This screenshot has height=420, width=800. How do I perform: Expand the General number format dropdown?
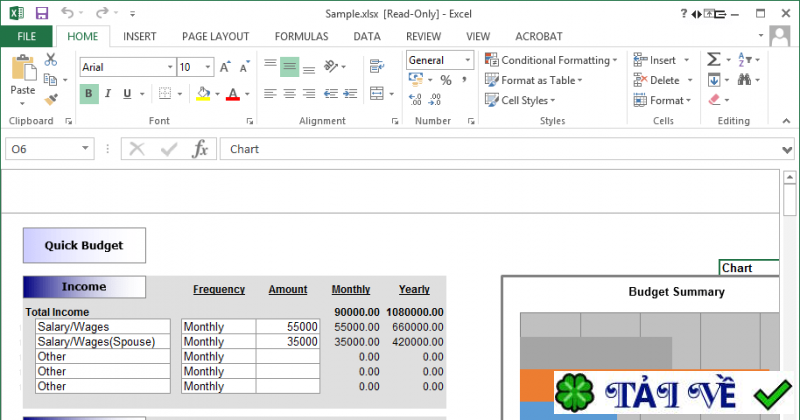tap(467, 60)
